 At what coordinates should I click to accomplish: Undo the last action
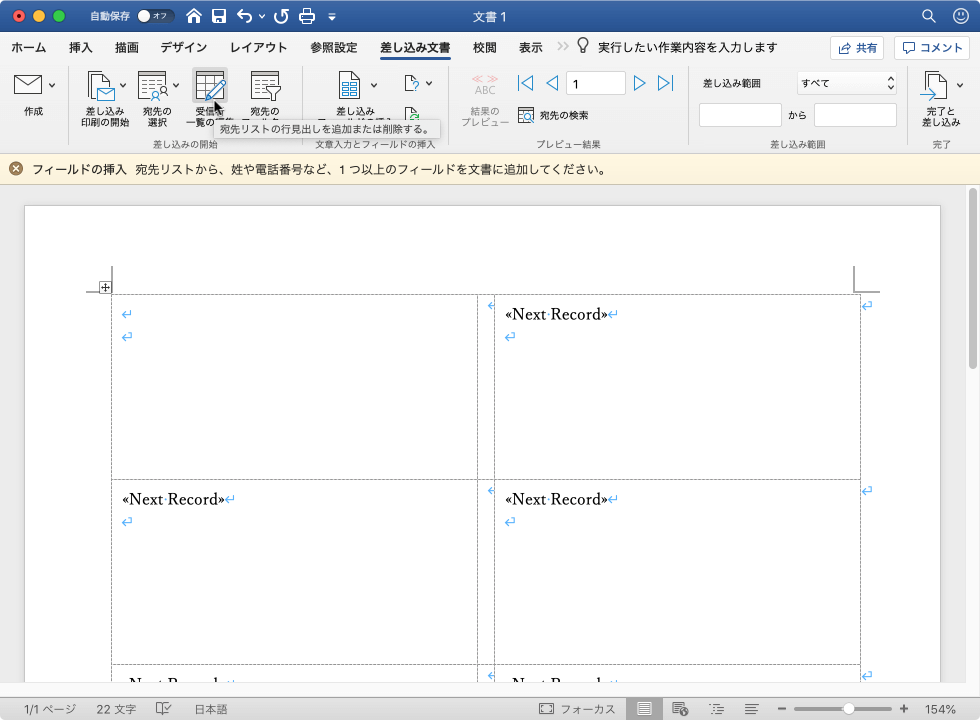click(x=244, y=16)
